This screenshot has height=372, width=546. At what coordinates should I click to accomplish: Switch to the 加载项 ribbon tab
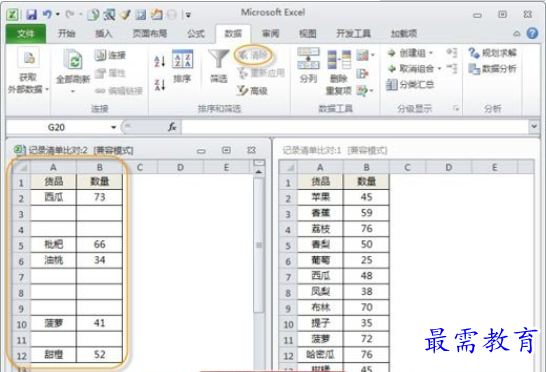404,33
